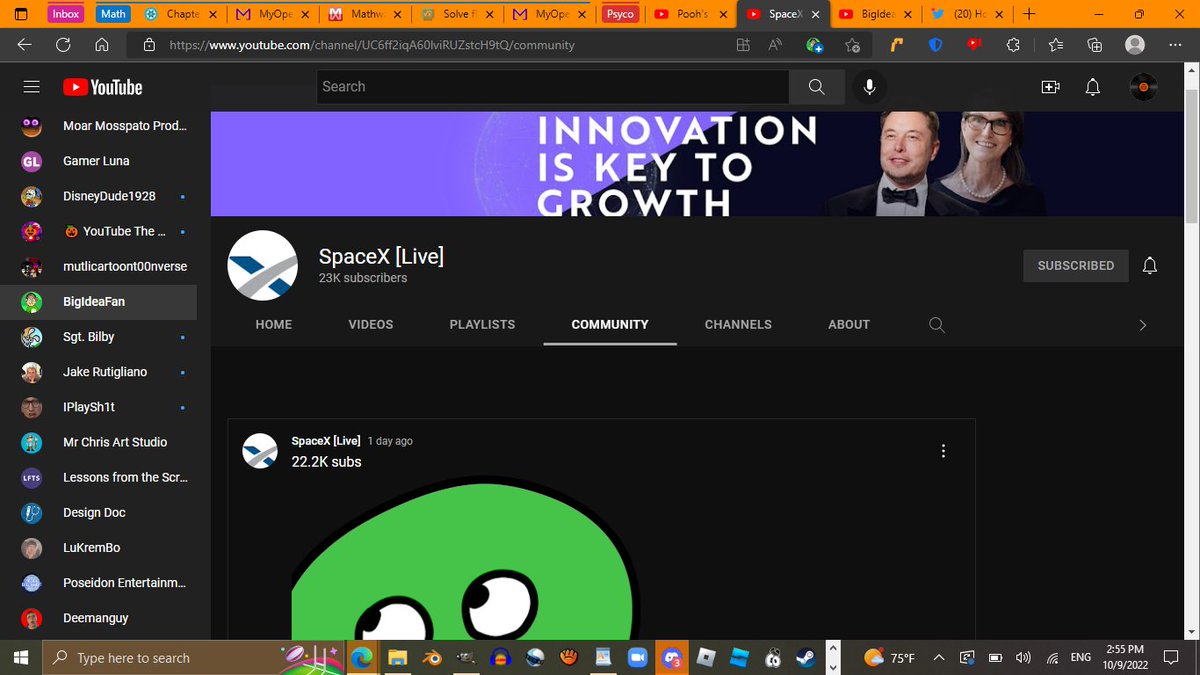Open browser settings ellipsis menu
The image size is (1200, 675).
[x=1175, y=44]
